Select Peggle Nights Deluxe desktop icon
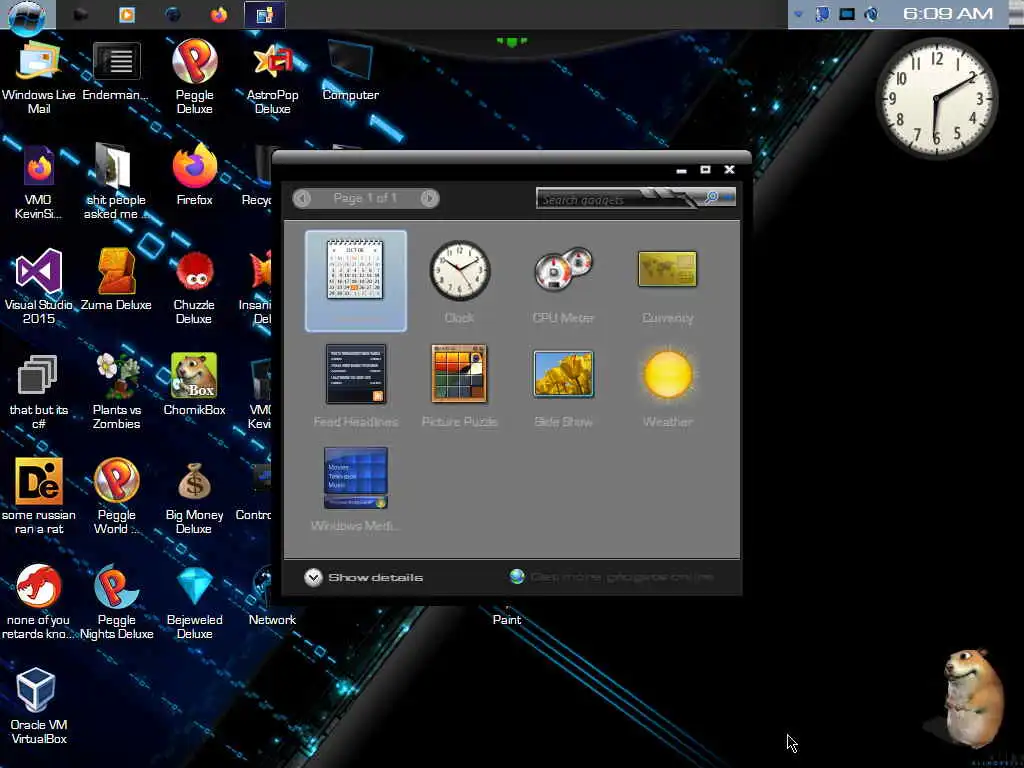The image size is (1024, 768). tap(116, 602)
